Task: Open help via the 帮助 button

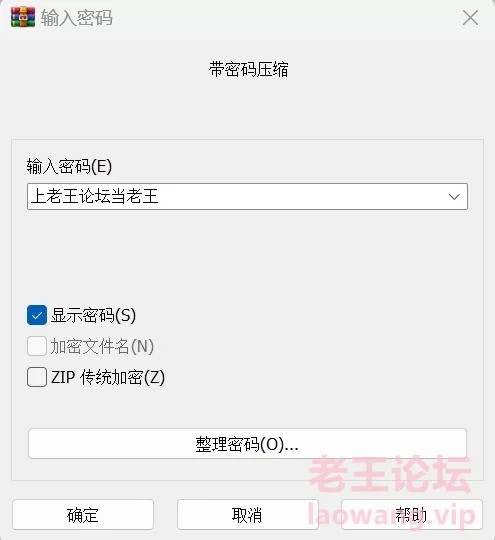Action: click(412, 515)
